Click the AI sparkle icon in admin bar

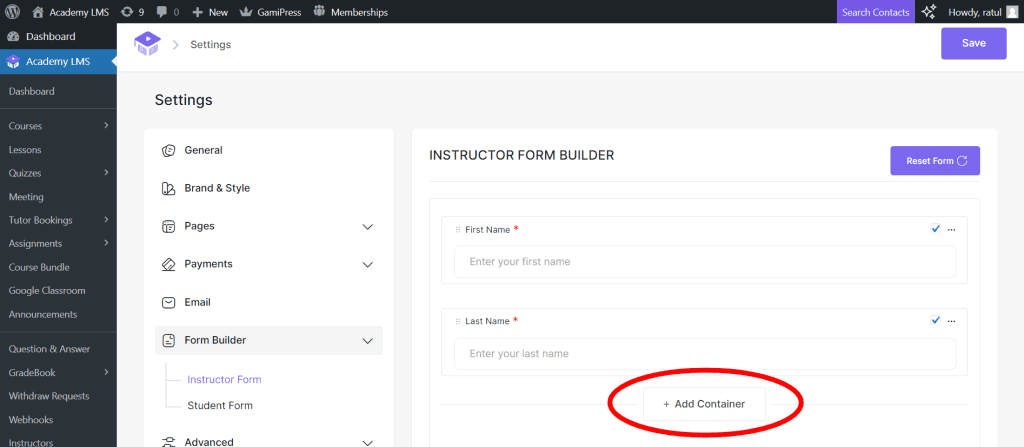[929, 12]
